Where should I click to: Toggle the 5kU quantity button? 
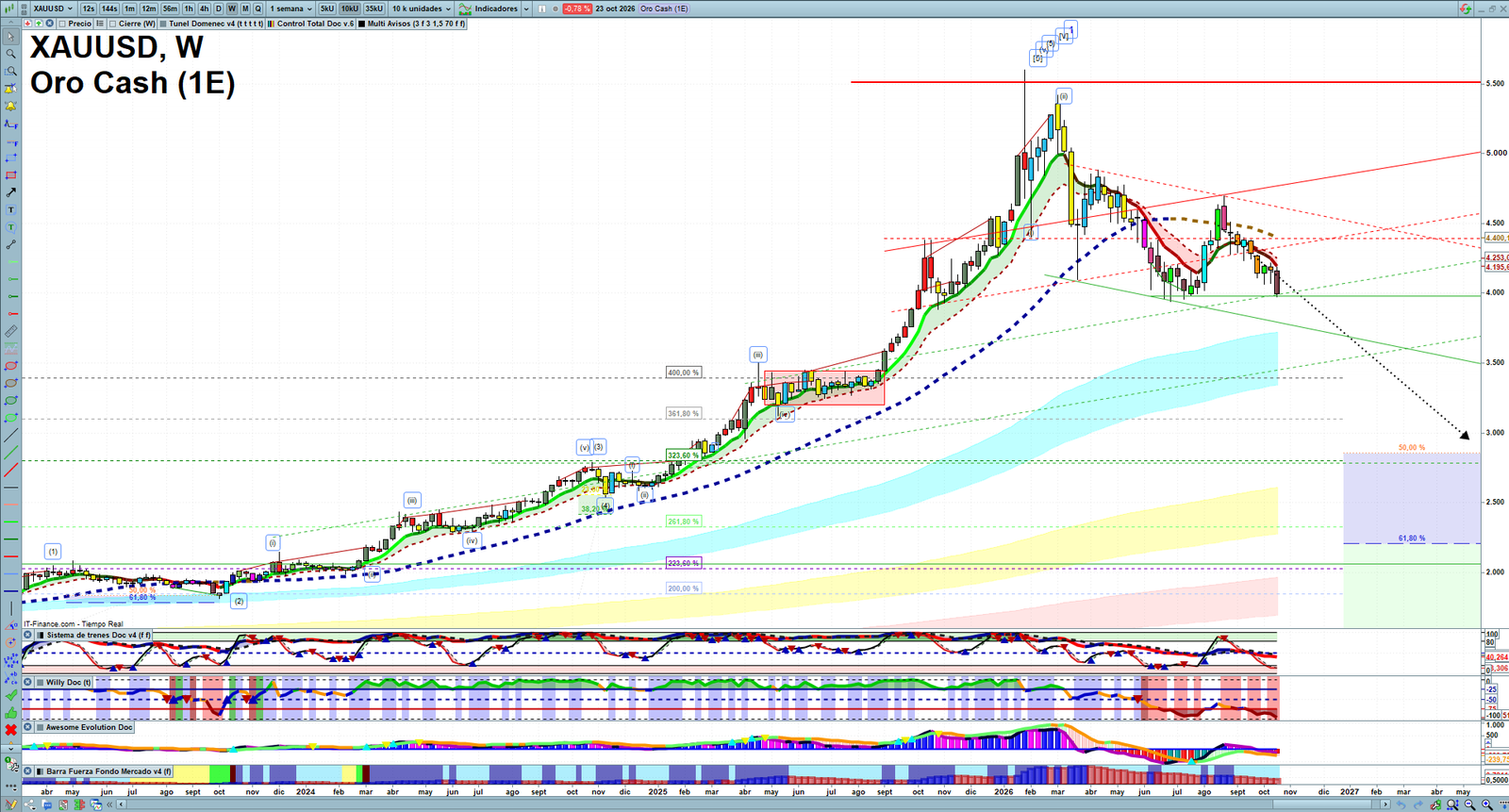coord(327,8)
